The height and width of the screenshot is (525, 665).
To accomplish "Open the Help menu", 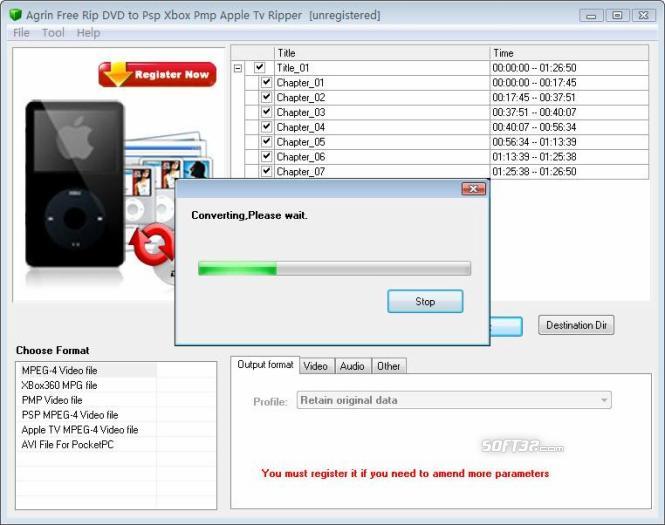I will click(x=88, y=33).
